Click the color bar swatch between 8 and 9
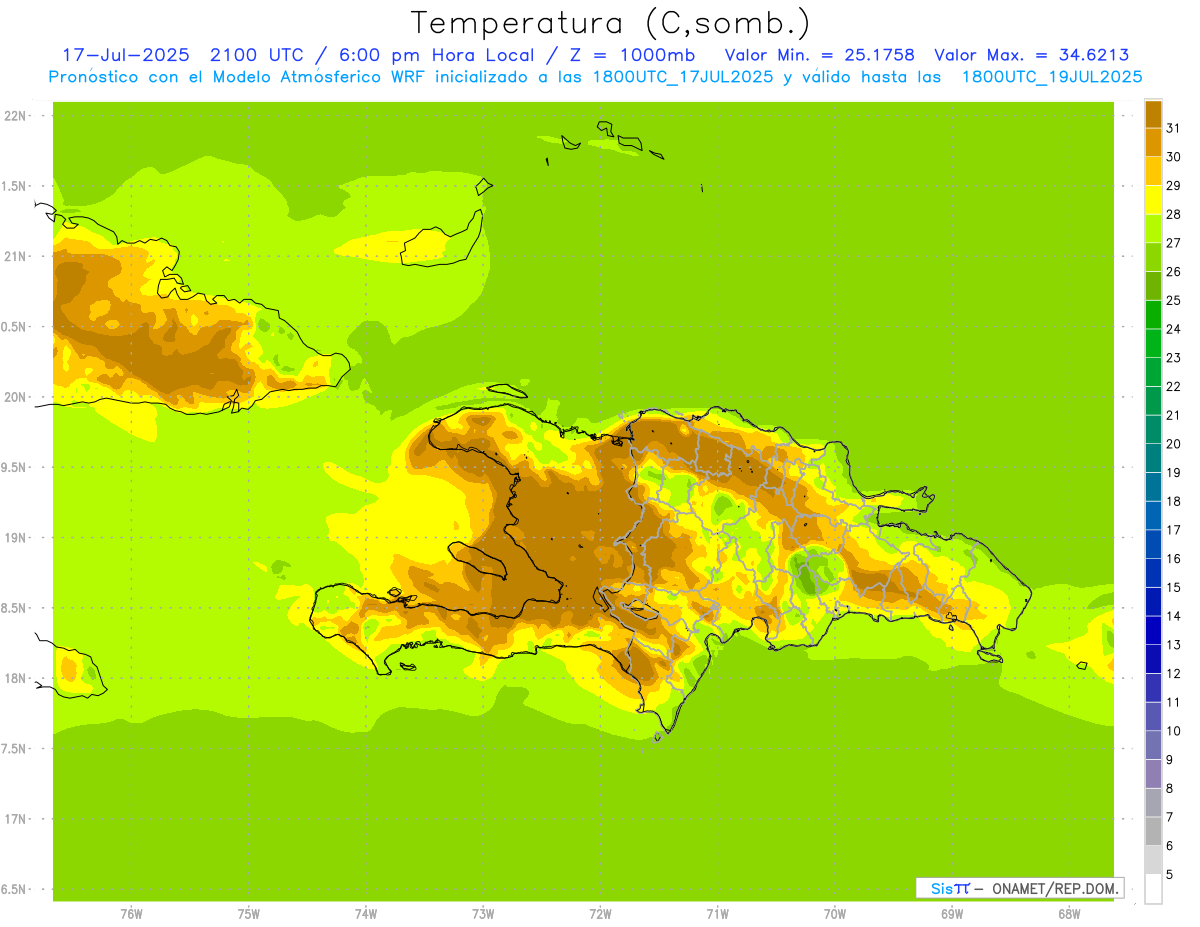 [1153, 773]
